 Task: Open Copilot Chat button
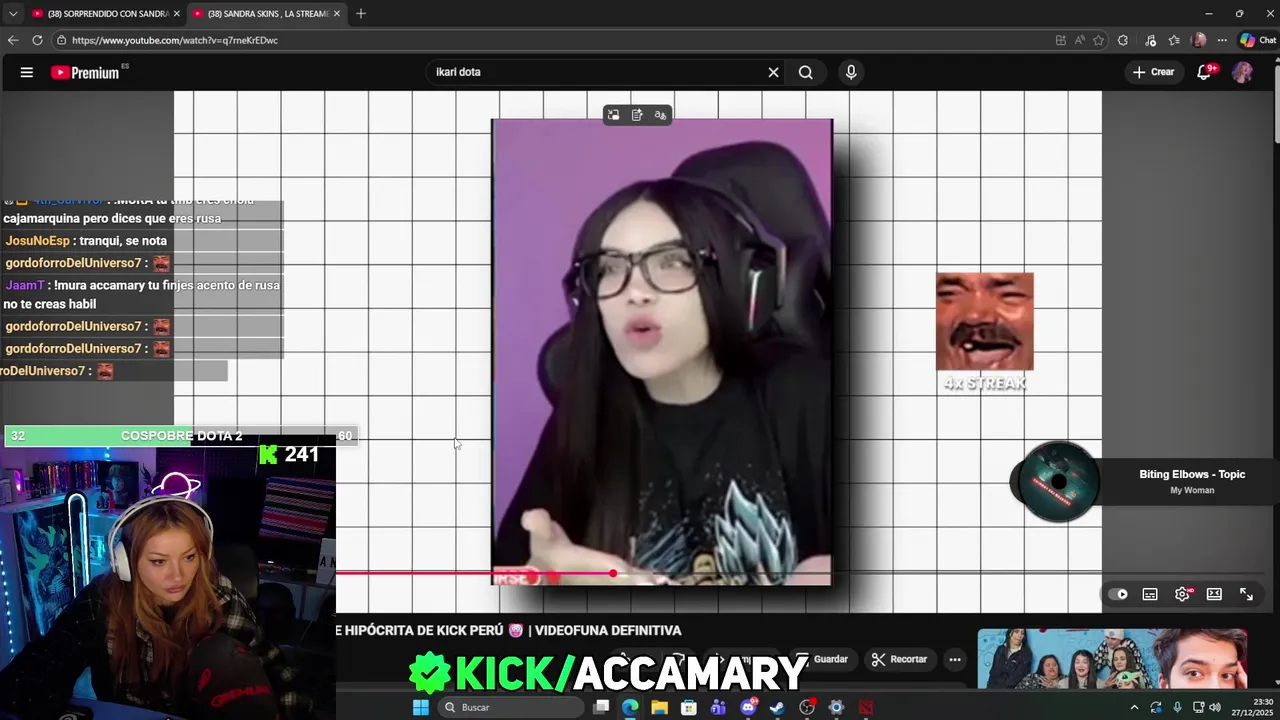pos(1258,40)
